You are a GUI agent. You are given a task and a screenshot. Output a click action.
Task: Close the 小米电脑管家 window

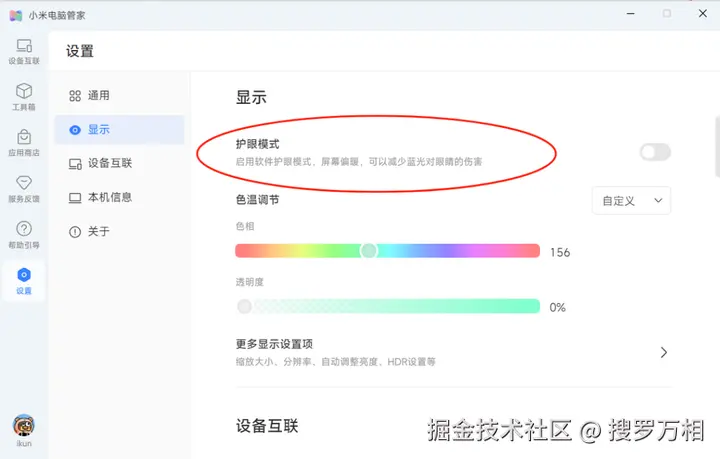703,14
